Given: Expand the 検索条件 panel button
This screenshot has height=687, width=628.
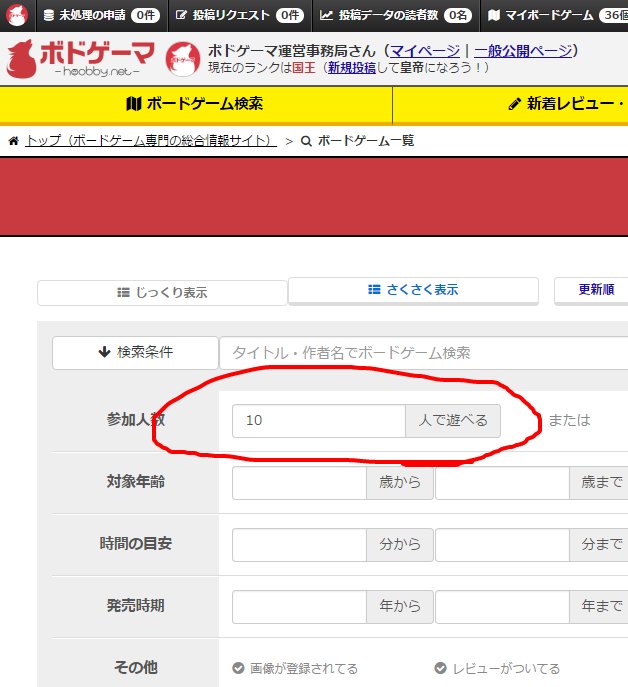Looking at the screenshot, I should tap(135, 352).
